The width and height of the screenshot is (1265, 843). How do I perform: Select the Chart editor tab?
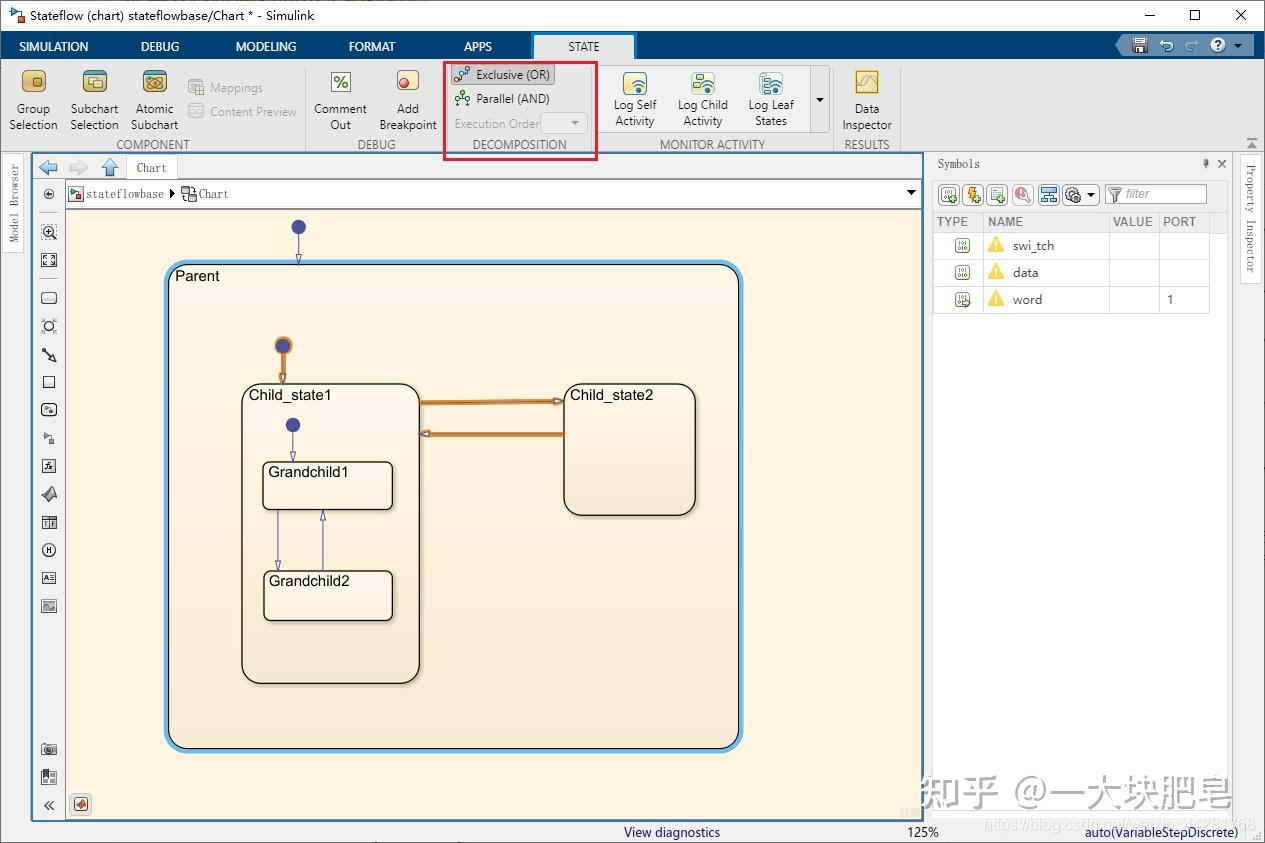click(x=152, y=167)
